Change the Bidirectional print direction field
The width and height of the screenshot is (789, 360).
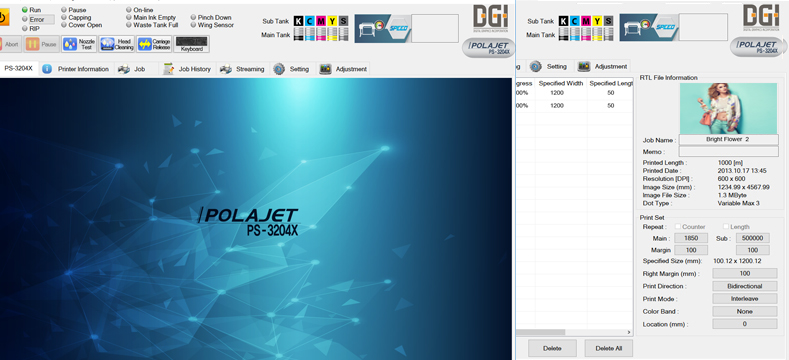coord(745,286)
